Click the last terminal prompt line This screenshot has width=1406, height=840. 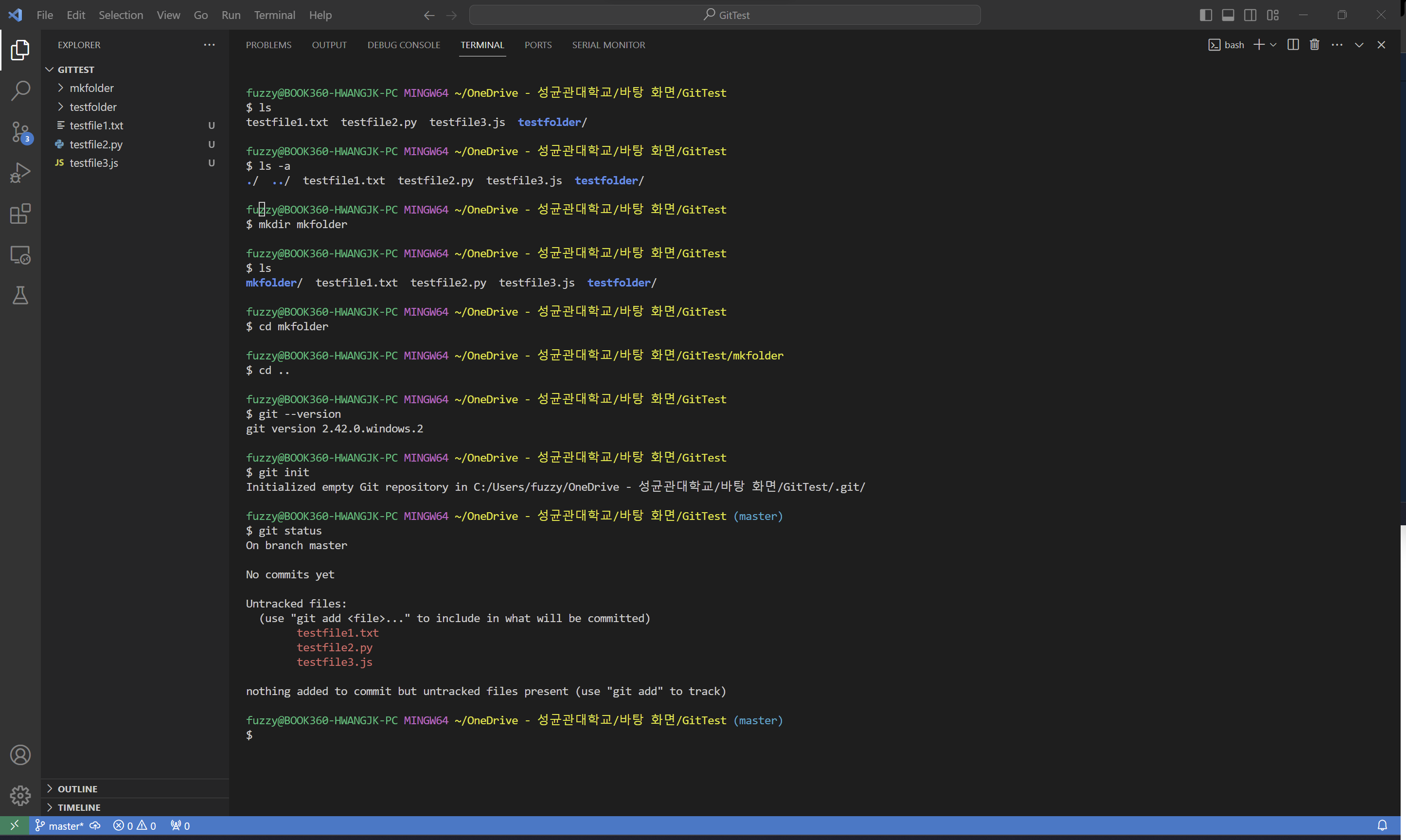tap(249, 735)
